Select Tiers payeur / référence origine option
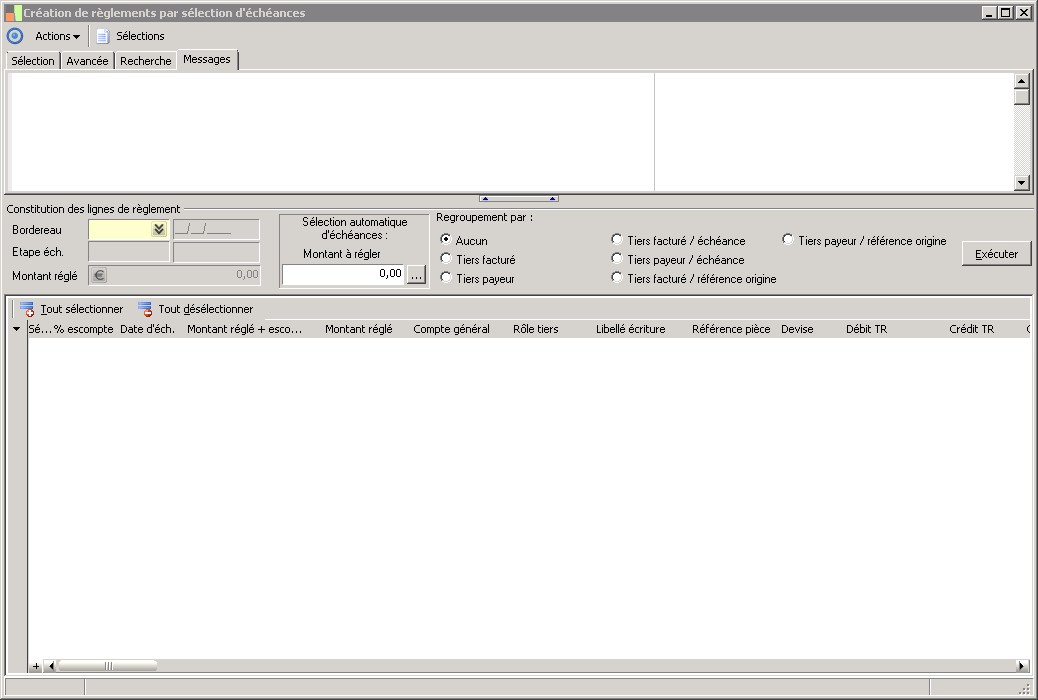The width and height of the screenshot is (1038, 700). 787,239
